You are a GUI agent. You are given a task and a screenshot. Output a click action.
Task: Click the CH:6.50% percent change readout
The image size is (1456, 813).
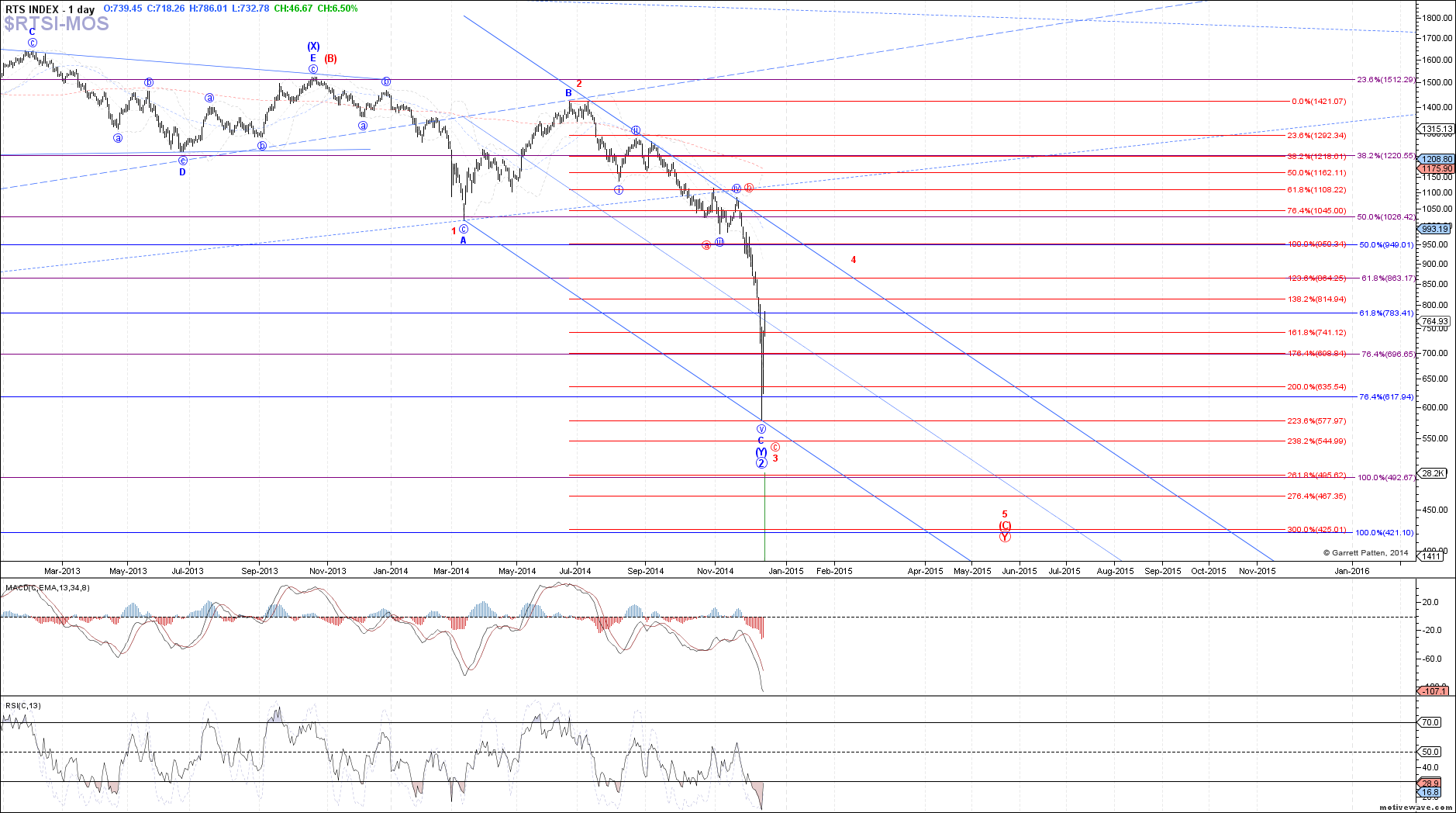click(x=337, y=9)
